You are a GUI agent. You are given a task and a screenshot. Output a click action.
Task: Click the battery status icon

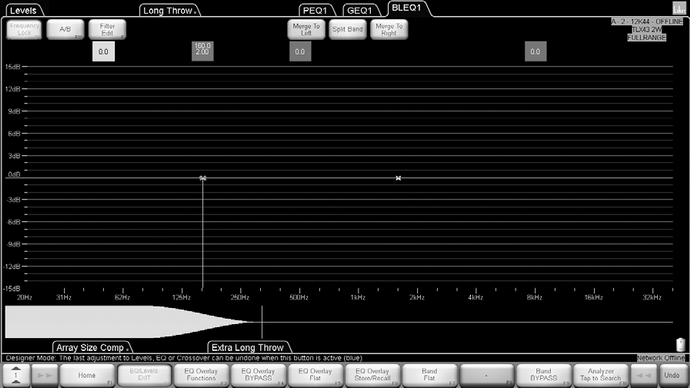click(x=680, y=344)
